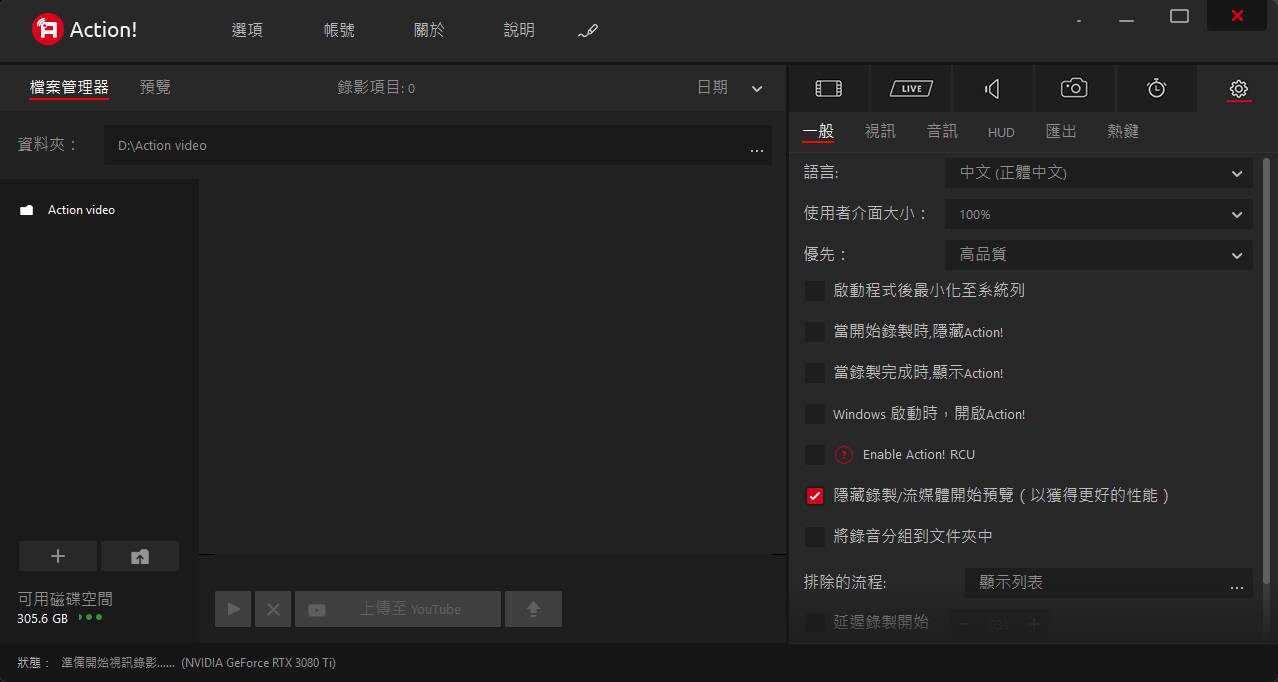Image resolution: width=1278 pixels, height=682 pixels.
Task: Open excluded processes list ellipsis button
Action: pyautogui.click(x=1237, y=587)
